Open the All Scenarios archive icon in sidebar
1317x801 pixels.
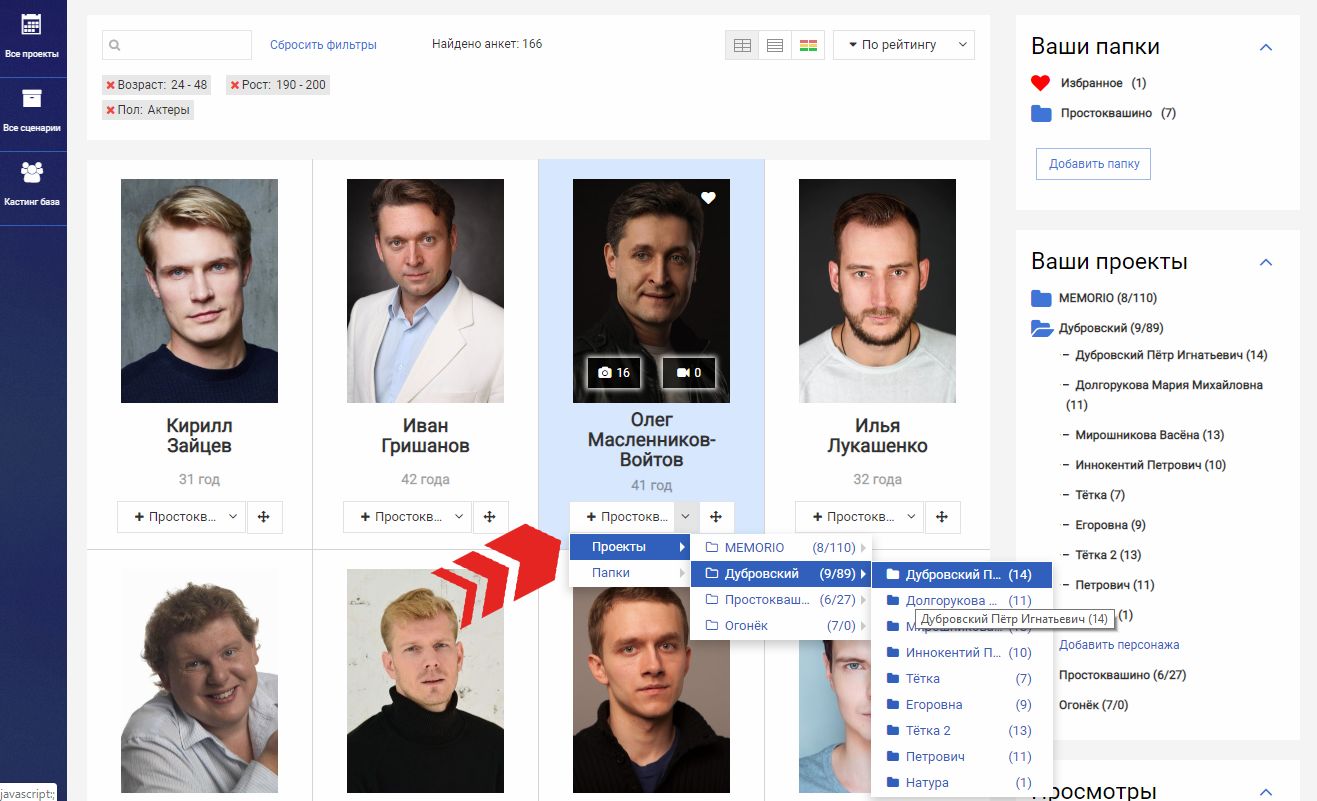pyautogui.click(x=31, y=98)
